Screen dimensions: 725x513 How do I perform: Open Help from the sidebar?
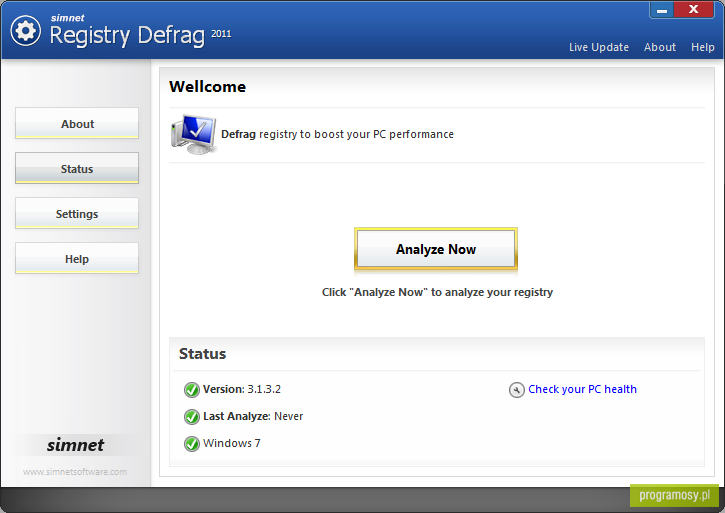pos(77,259)
